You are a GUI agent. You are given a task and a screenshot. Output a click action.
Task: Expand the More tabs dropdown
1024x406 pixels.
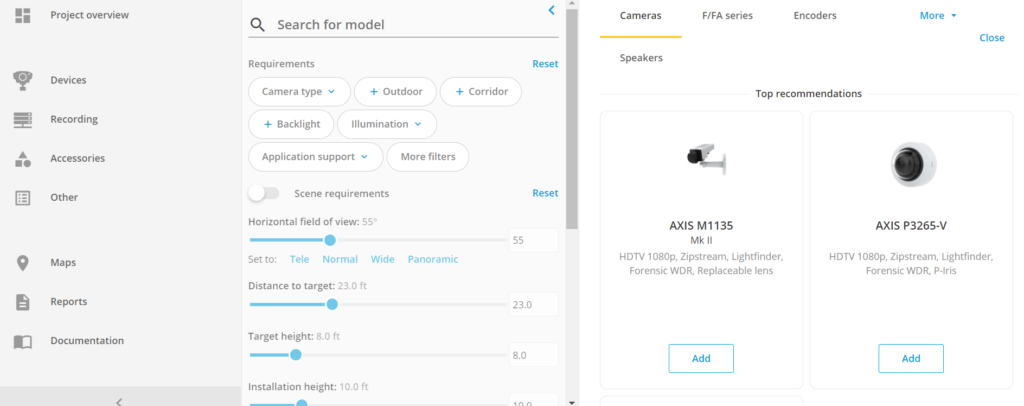(x=938, y=16)
